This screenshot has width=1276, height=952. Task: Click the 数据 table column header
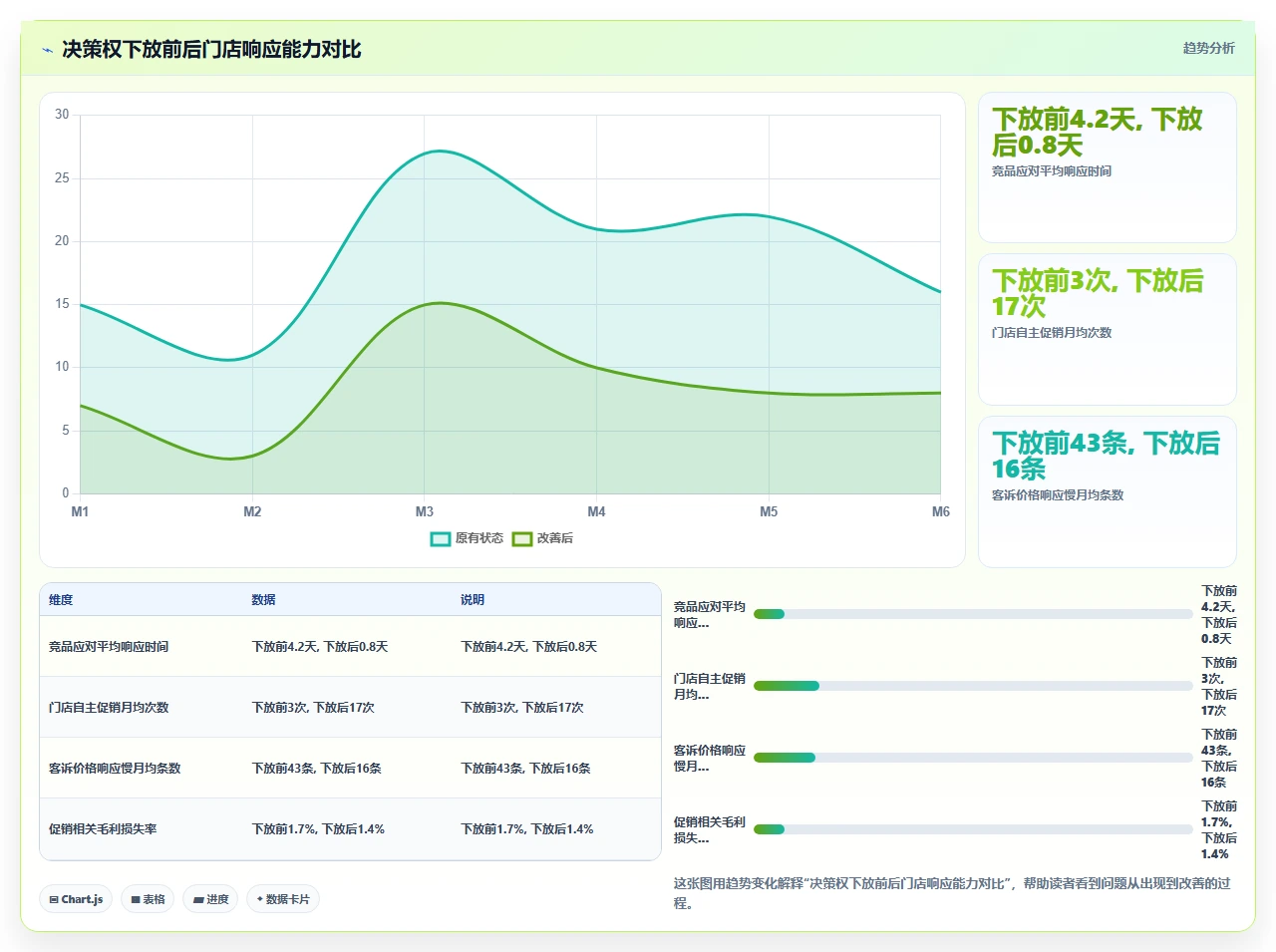point(263,600)
